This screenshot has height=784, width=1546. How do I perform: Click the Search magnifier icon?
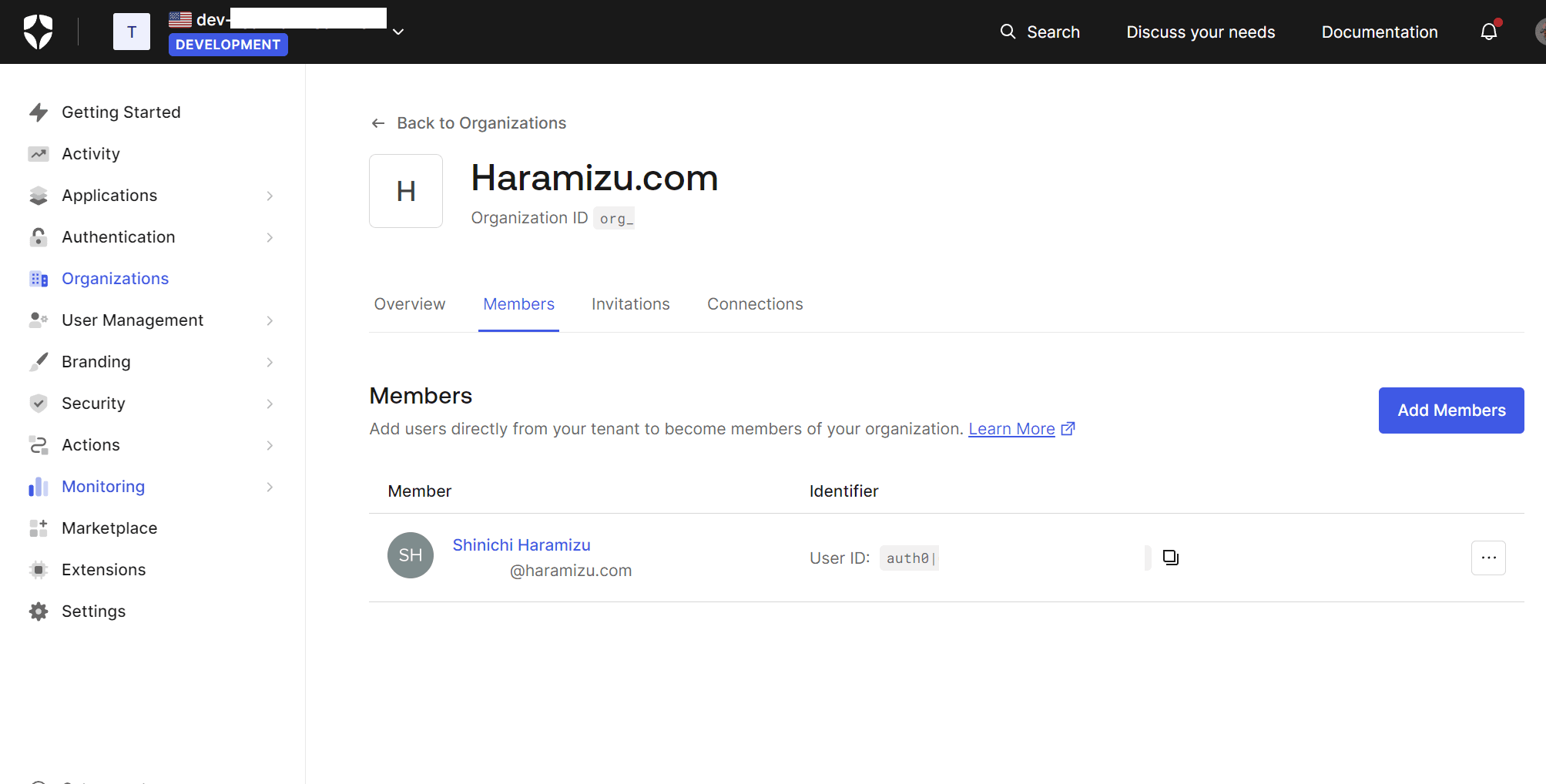(x=1008, y=32)
